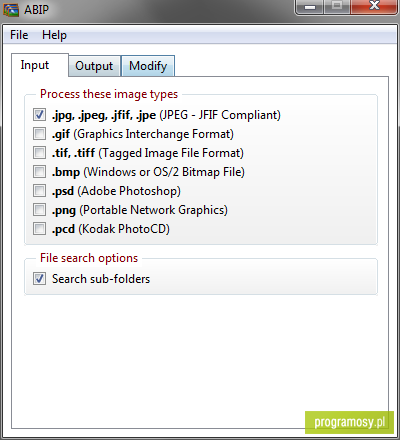400x440 pixels.
Task: Check the .psd Adobe Photoshop checkbox
Action: 39,191
